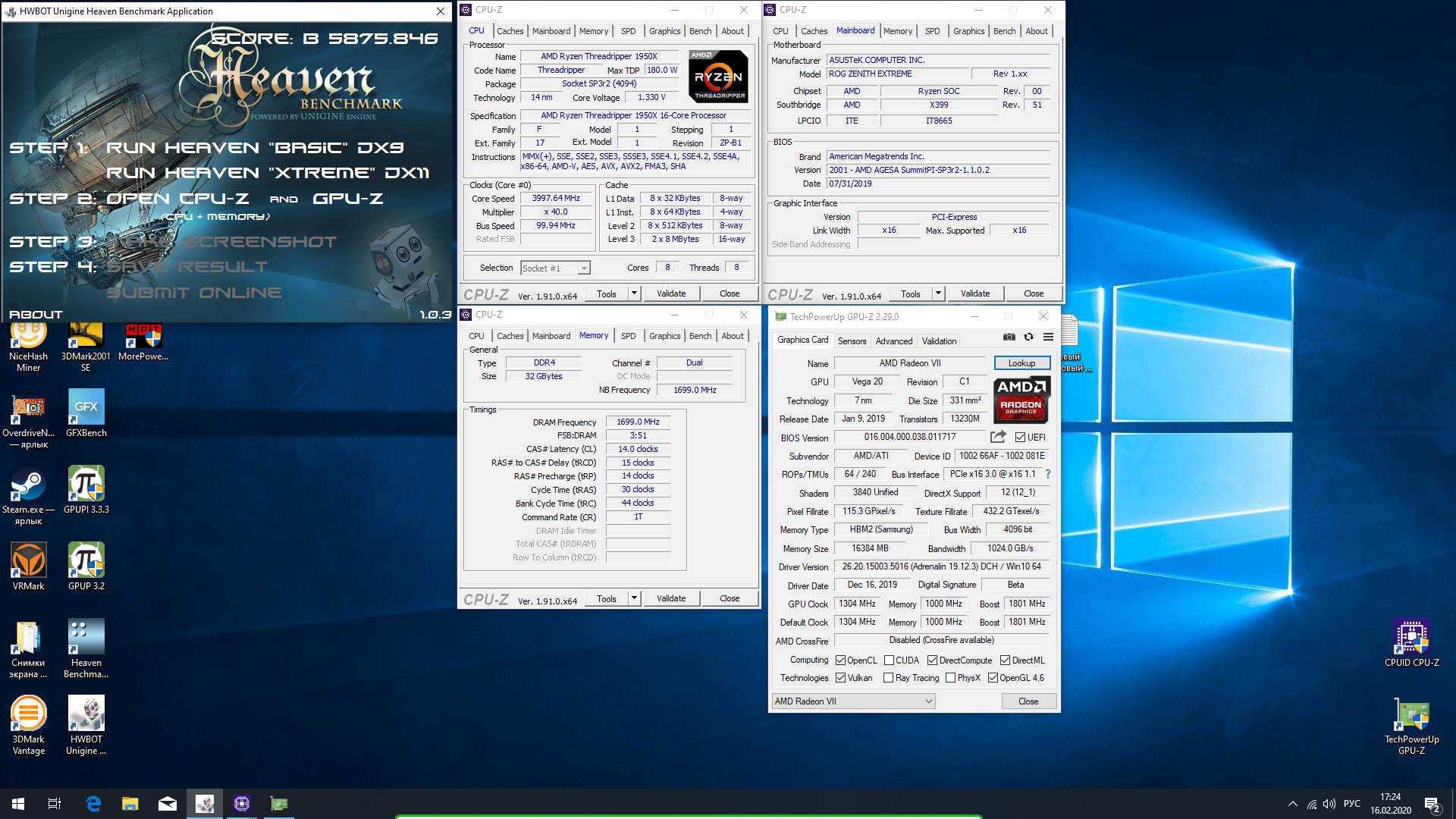The width and height of the screenshot is (1456, 819).
Task: Take GPU-Z screenshot with camera icon
Action: click(1009, 337)
